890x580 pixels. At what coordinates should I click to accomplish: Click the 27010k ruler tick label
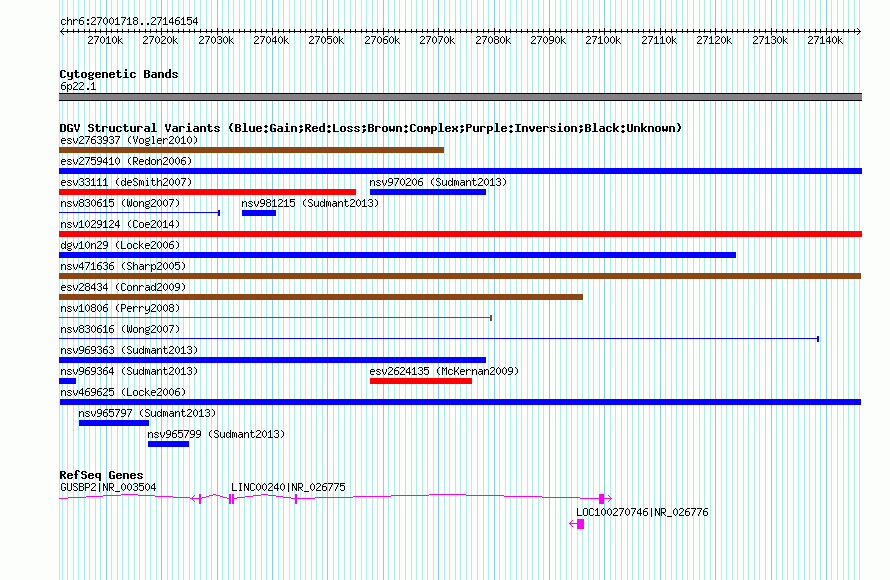pos(105,40)
